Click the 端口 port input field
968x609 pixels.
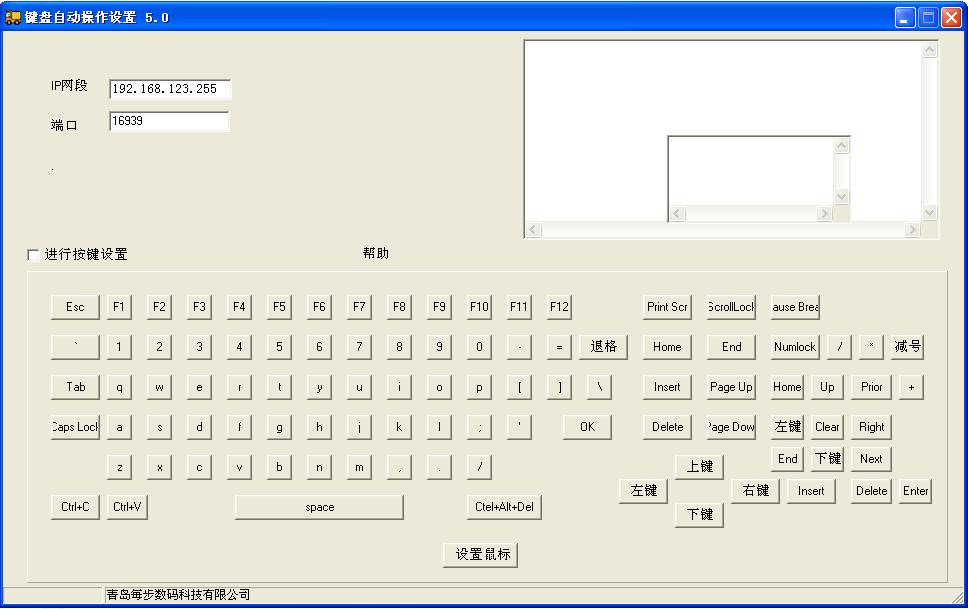[169, 121]
